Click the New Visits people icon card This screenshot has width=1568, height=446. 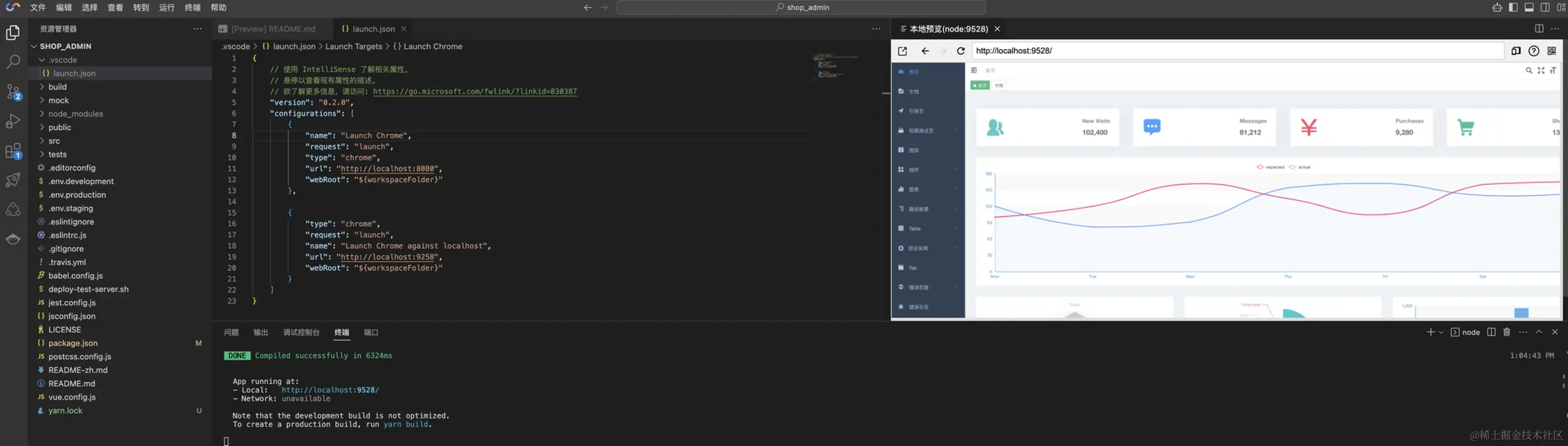point(995,127)
